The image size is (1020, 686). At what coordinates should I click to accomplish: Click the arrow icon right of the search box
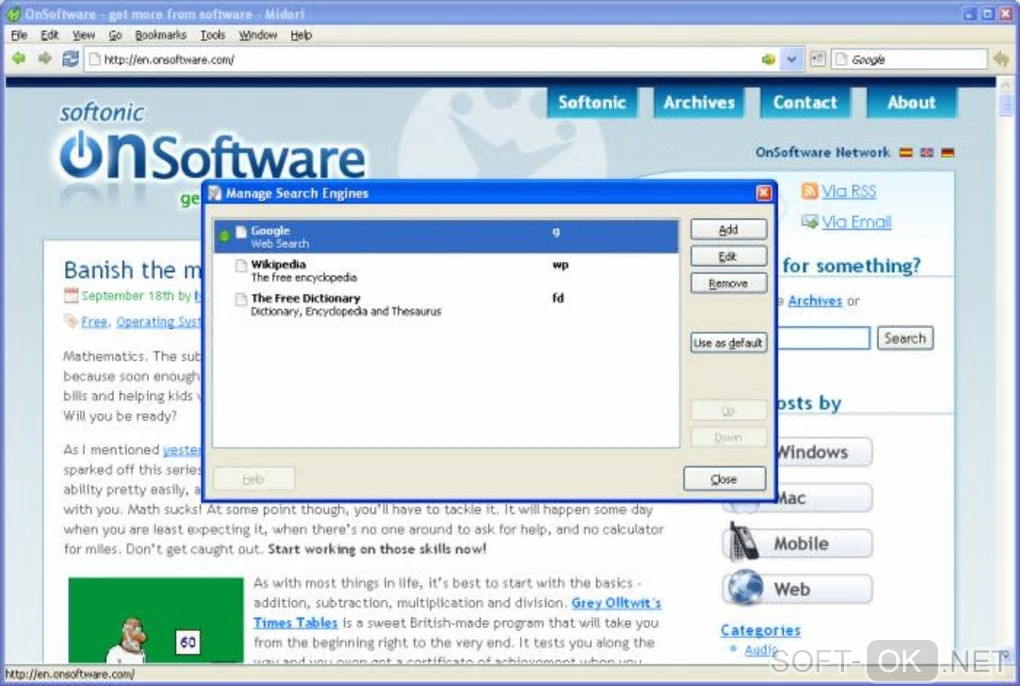point(1001,59)
